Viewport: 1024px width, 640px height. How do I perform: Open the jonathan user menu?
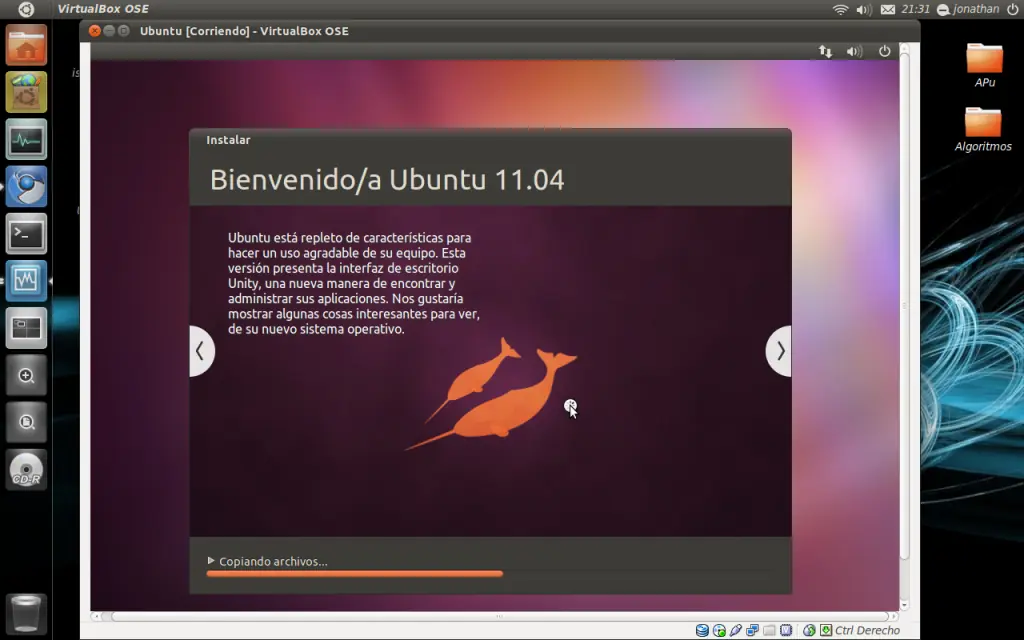pyautogui.click(x=968, y=9)
